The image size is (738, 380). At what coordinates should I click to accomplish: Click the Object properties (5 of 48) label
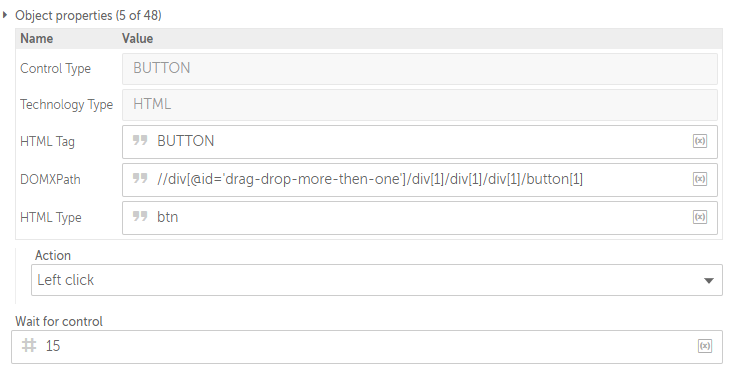88,16
